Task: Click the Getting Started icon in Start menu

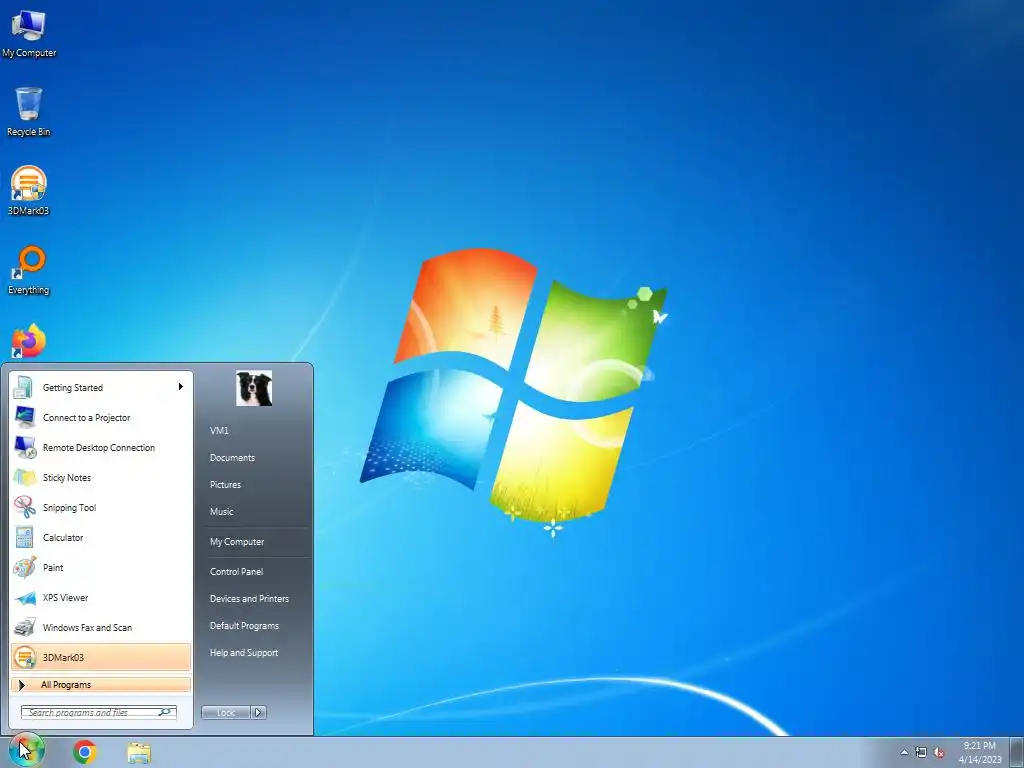Action: [x=24, y=387]
